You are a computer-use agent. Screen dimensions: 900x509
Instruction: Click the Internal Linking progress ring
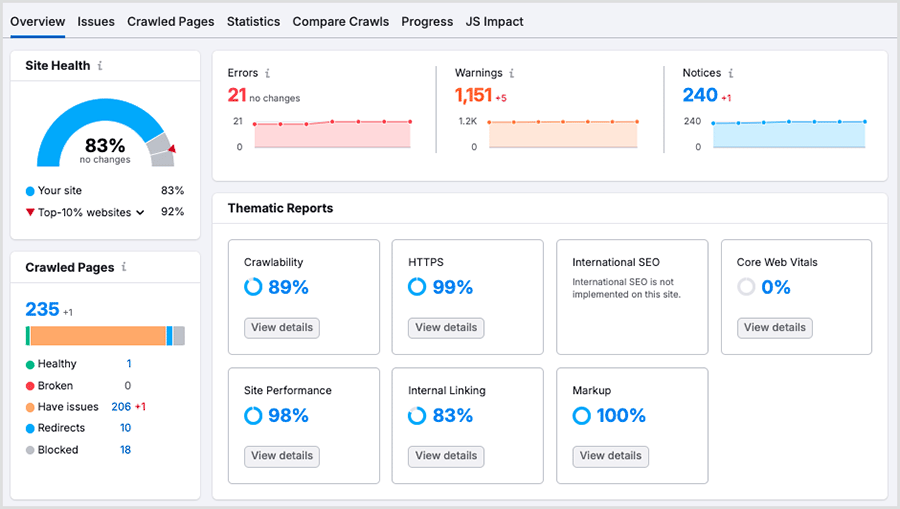click(417, 415)
